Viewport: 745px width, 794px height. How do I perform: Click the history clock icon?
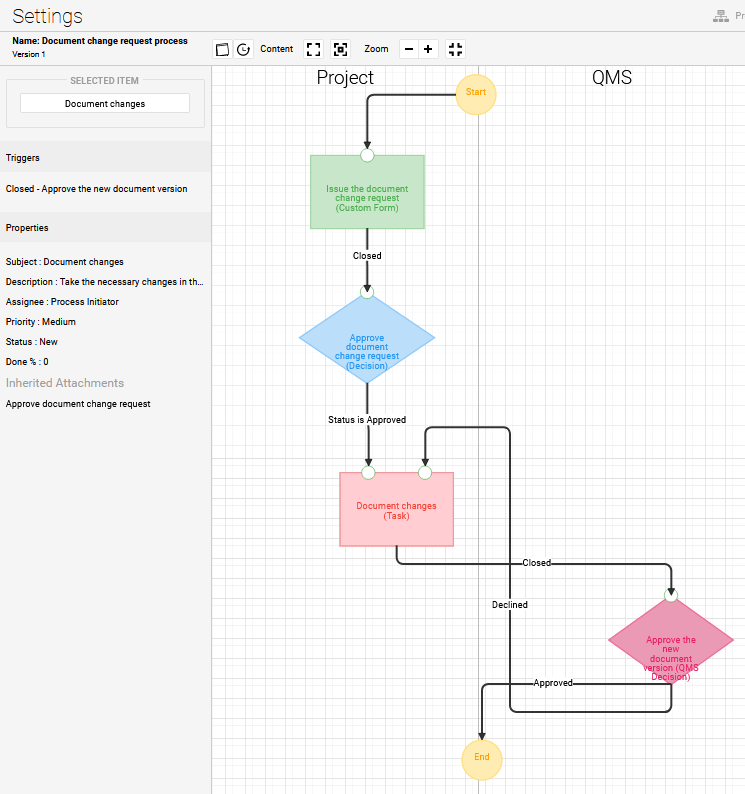pos(243,49)
